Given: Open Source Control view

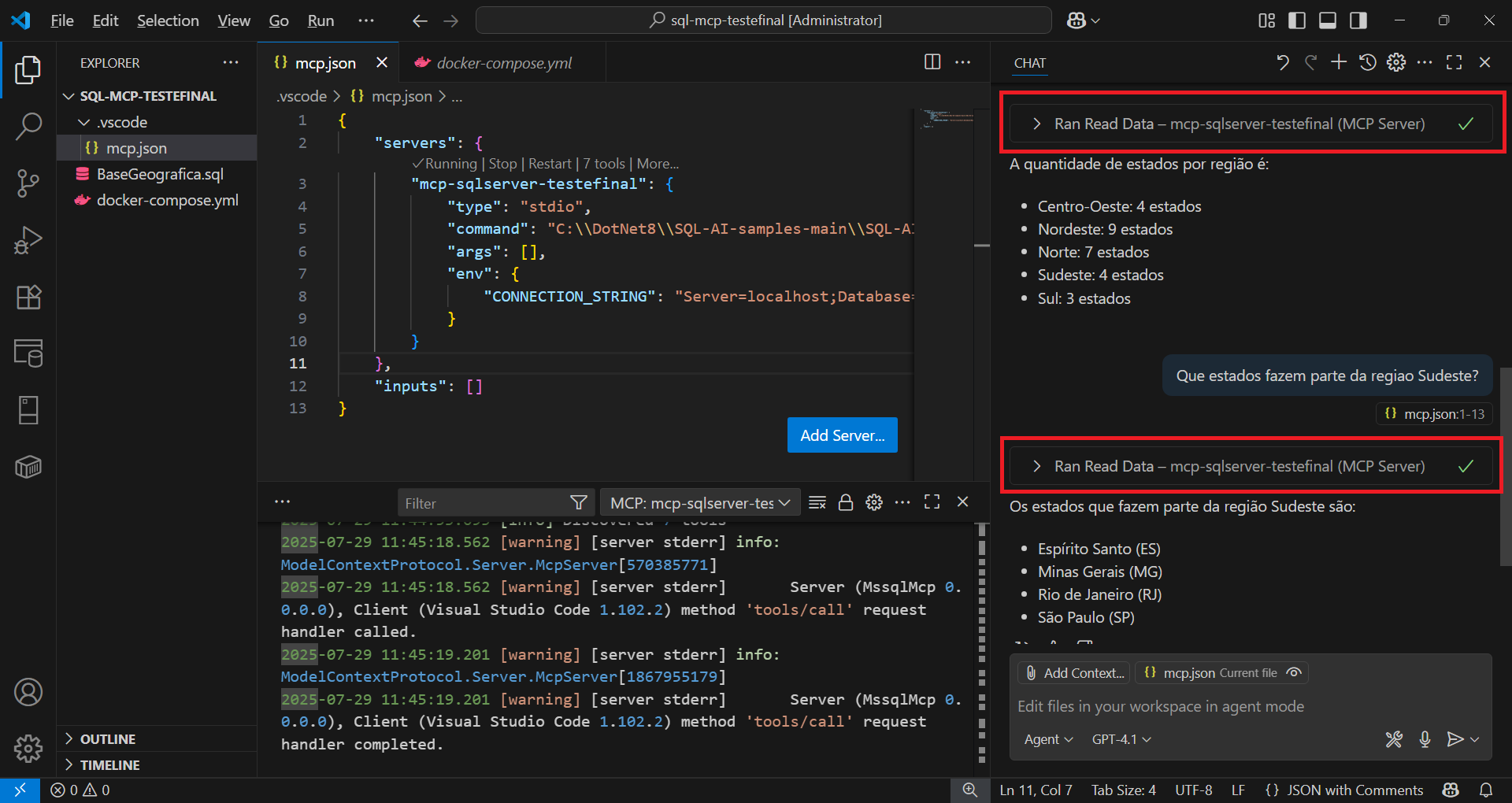Looking at the screenshot, I should click(28, 183).
